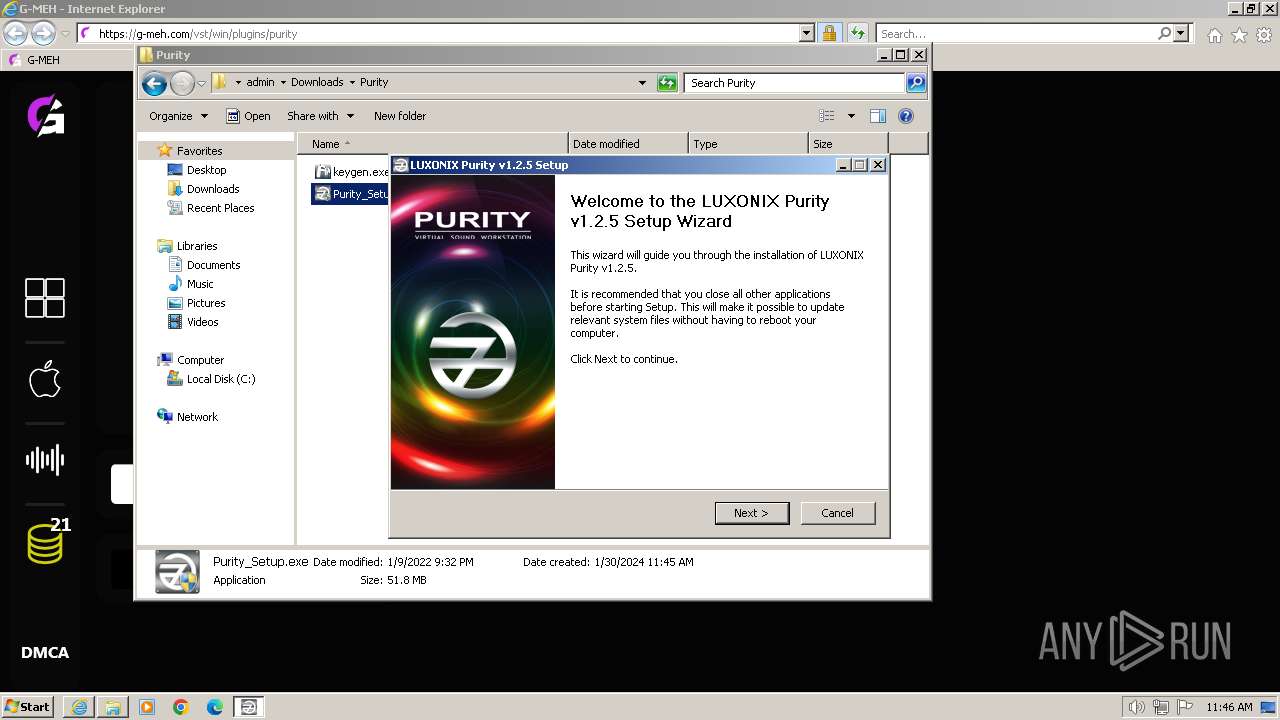Screen dimensions: 1280x720
Task: Open Recent Places in navigation pane
Action: [220, 208]
